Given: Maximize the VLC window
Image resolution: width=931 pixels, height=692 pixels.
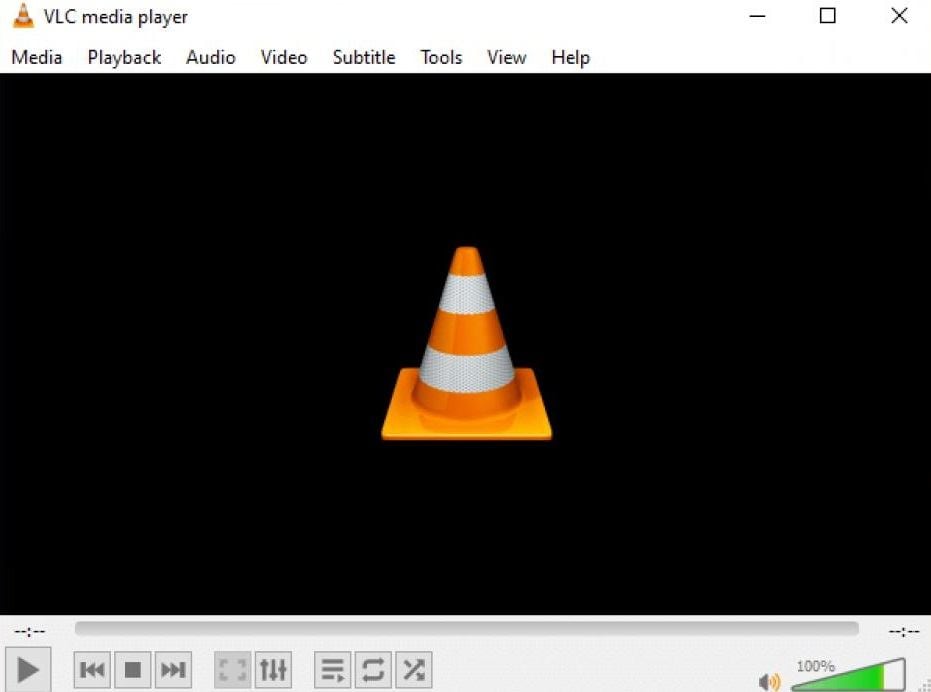Looking at the screenshot, I should coord(828,16).
